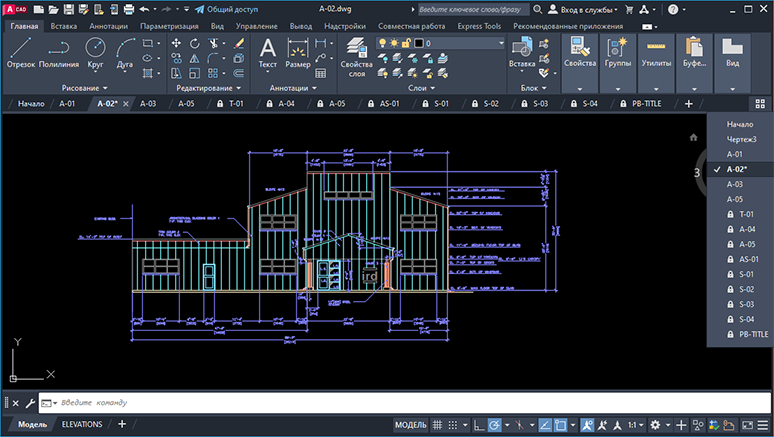Toggle ortho mode in status bar
The height and width of the screenshot is (437, 774).
(x=479, y=425)
